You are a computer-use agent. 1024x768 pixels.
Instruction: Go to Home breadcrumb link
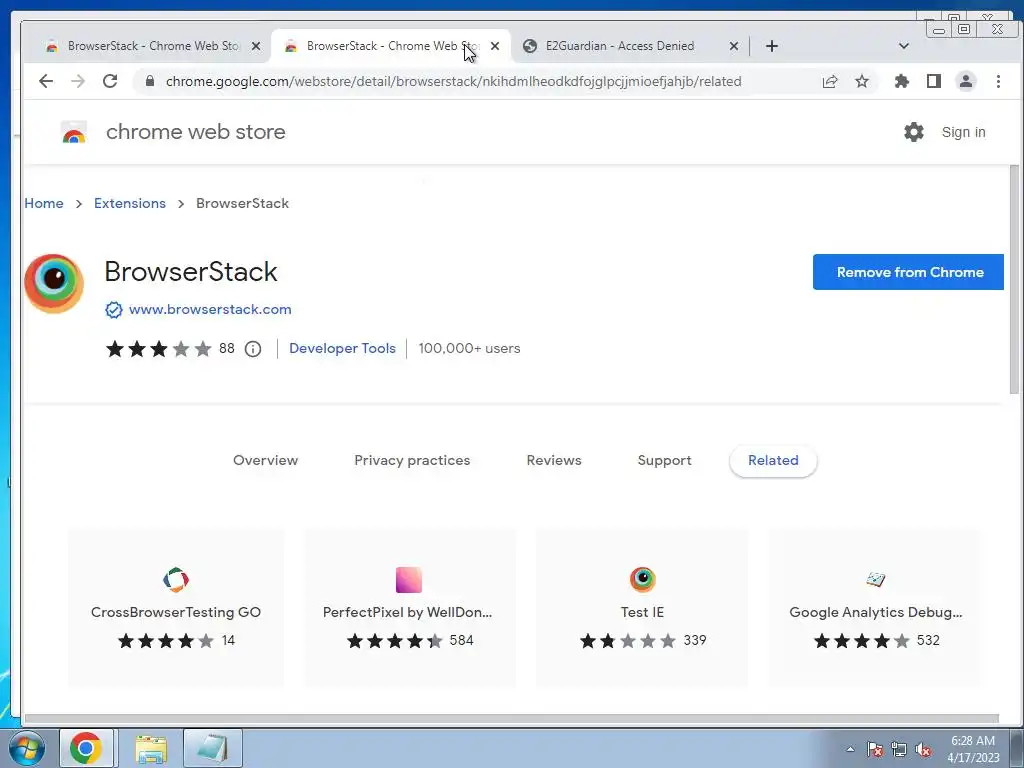[44, 203]
